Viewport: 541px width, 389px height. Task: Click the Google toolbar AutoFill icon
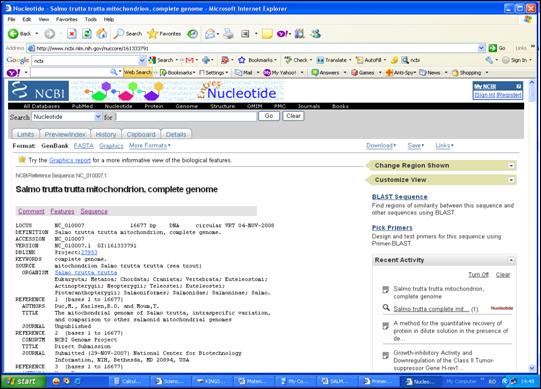[360, 60]
